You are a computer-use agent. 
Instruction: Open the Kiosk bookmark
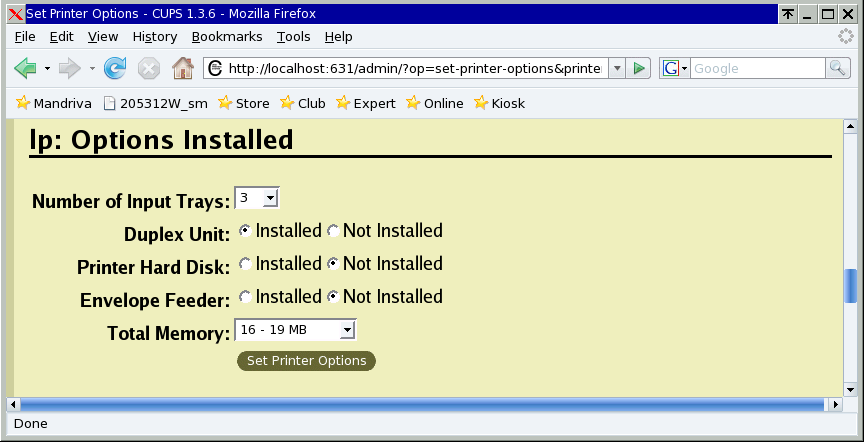[x=499, y=103]
